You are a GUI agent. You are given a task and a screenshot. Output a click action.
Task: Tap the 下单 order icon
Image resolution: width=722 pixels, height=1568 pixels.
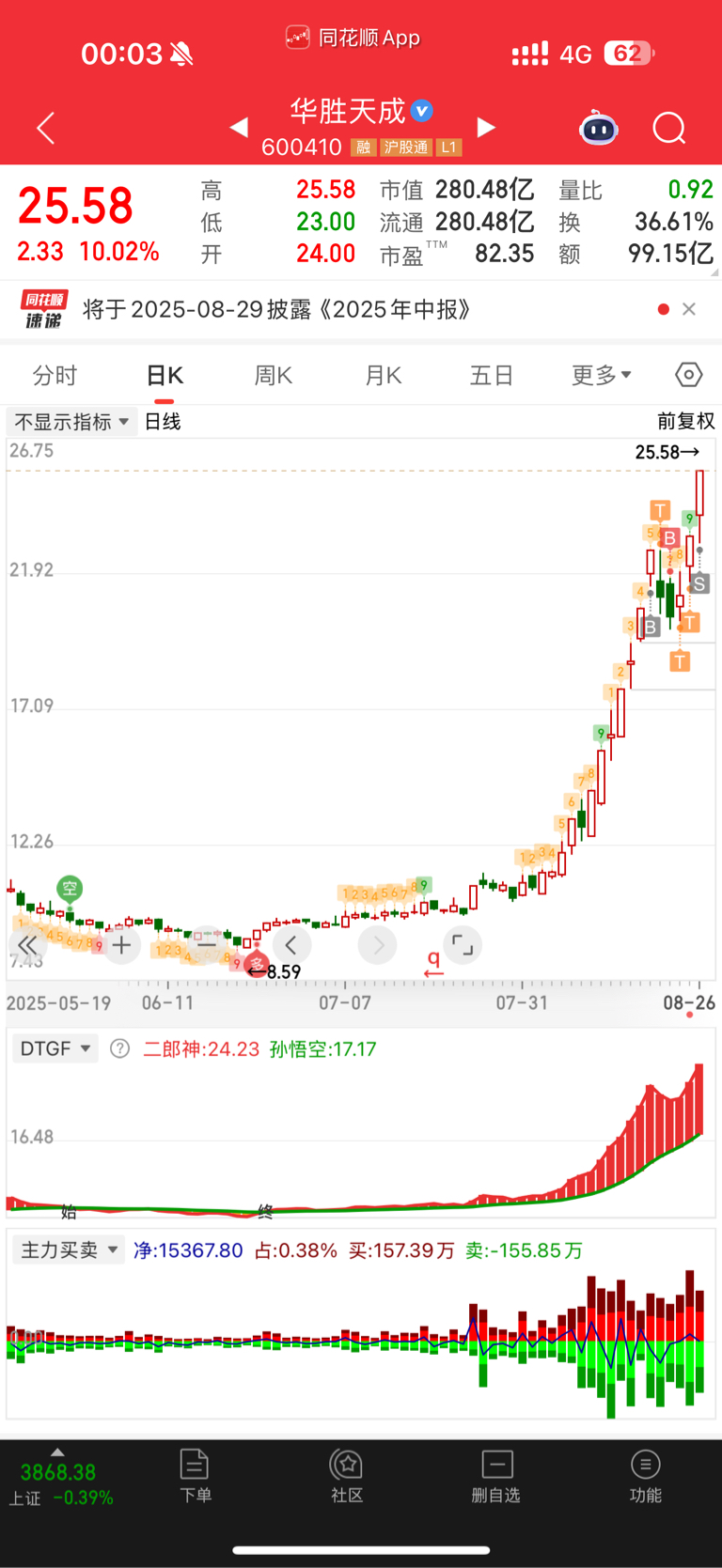195,1476
